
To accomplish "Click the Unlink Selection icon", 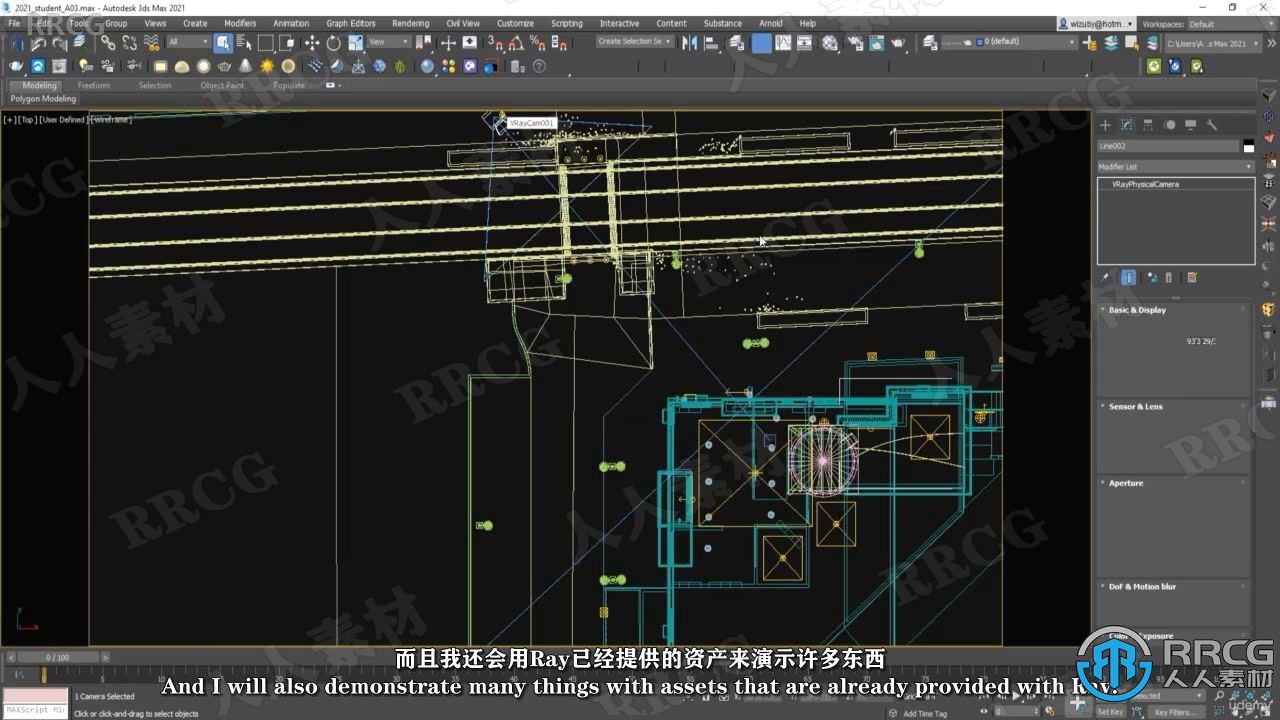I will [130, 43].
